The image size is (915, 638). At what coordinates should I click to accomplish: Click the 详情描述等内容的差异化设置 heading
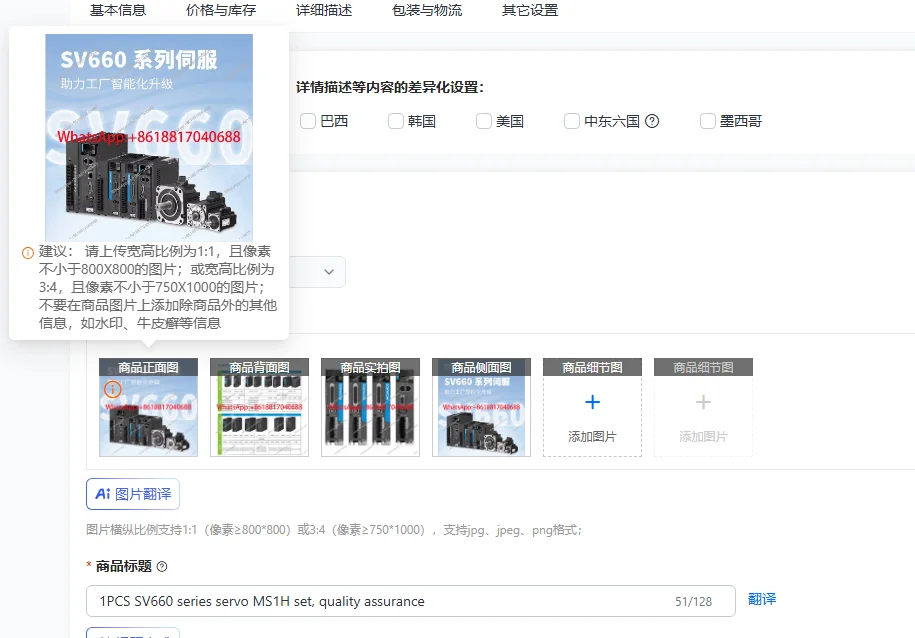(390, 88)
